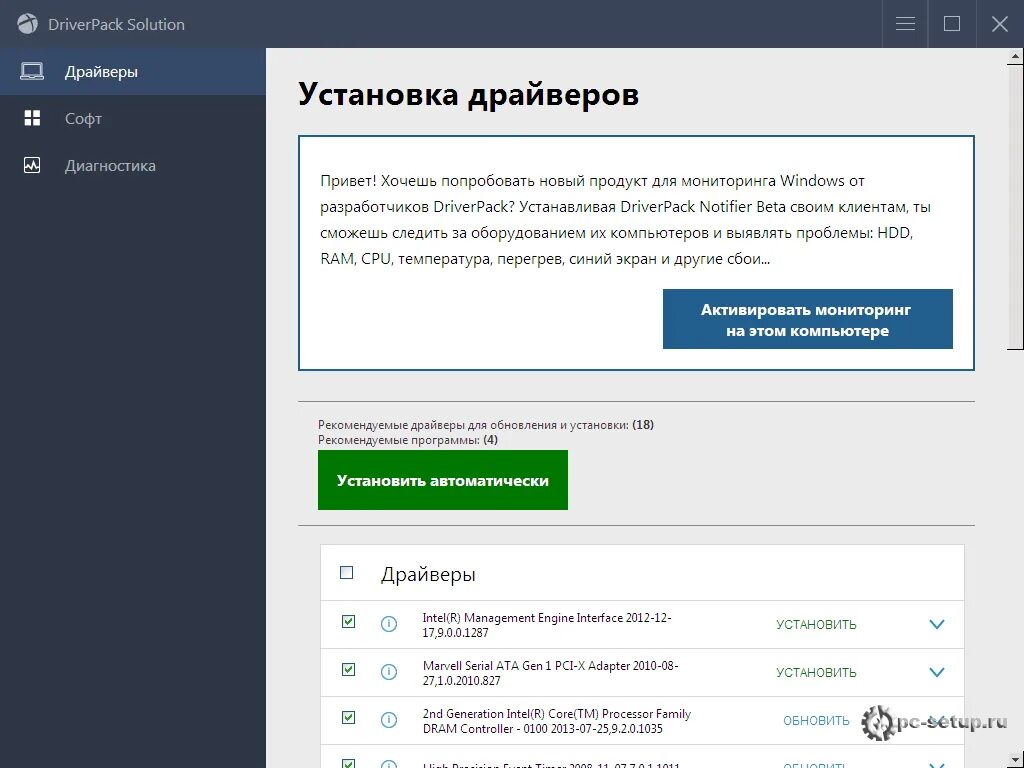Click УСТАНОВИТЬ for Marvell Serial ATA adapter

816,673
